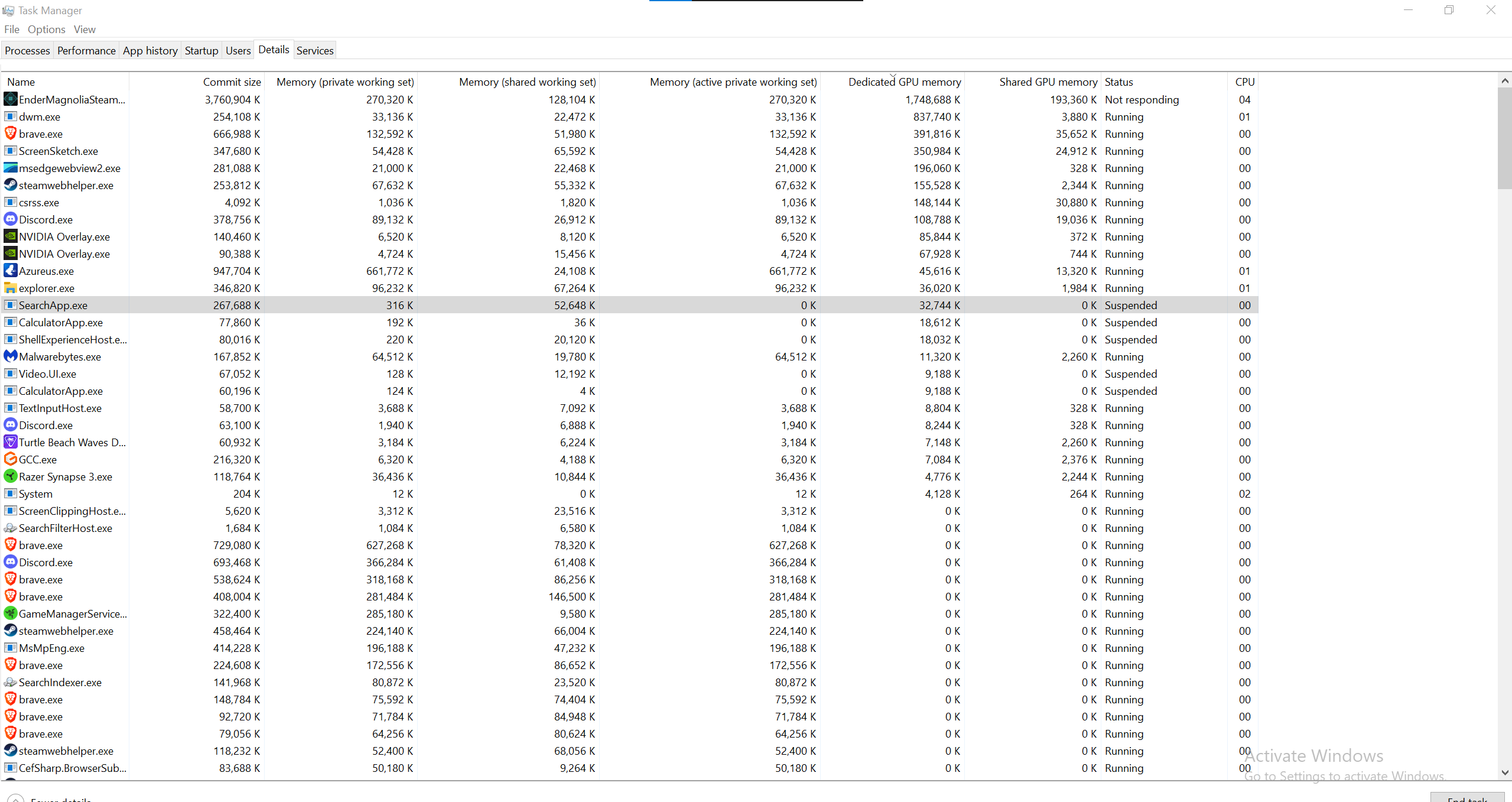The height and width of the screenshot is (802, 1512).
Task: Click the GCC.exe icon
Action: click(x=11, y=459)
